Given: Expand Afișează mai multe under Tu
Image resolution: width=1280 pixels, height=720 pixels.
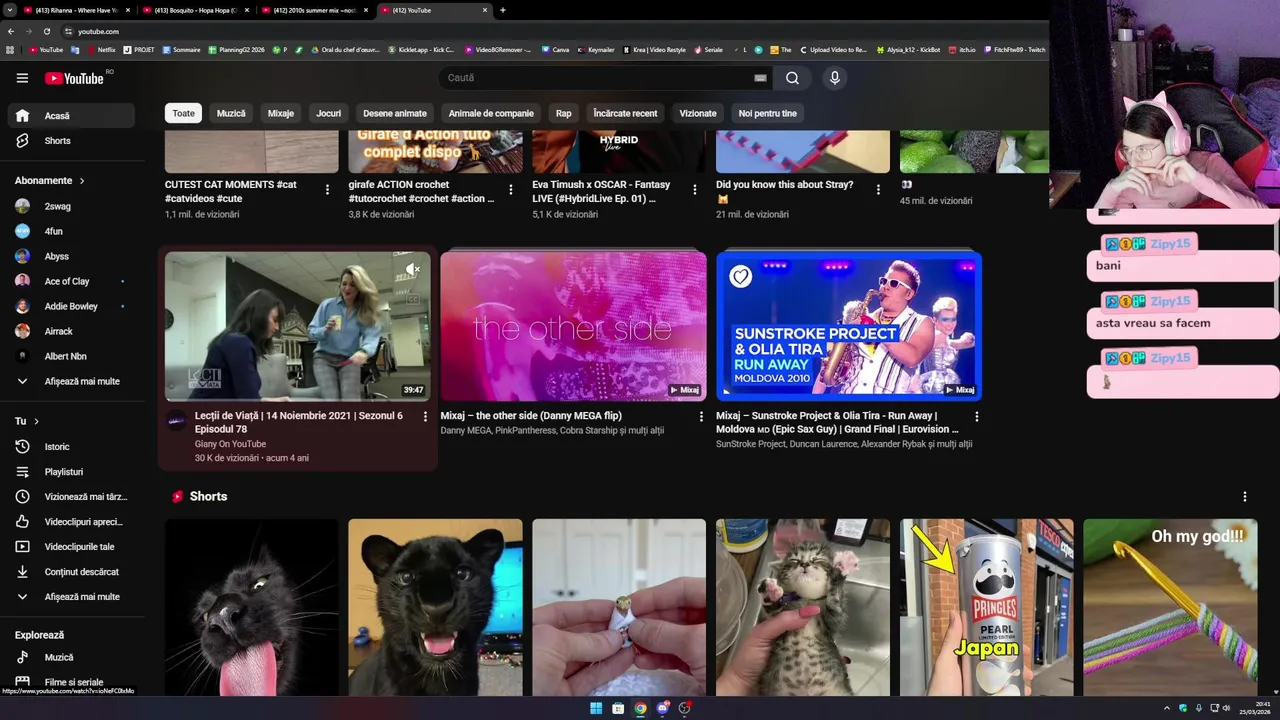Looking at the screenshot, I should (x=70, y=597).
